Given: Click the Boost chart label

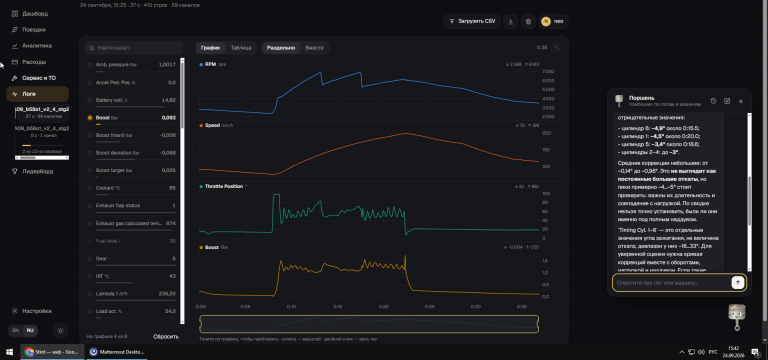Looking at the screenshot, I should 214,248.
